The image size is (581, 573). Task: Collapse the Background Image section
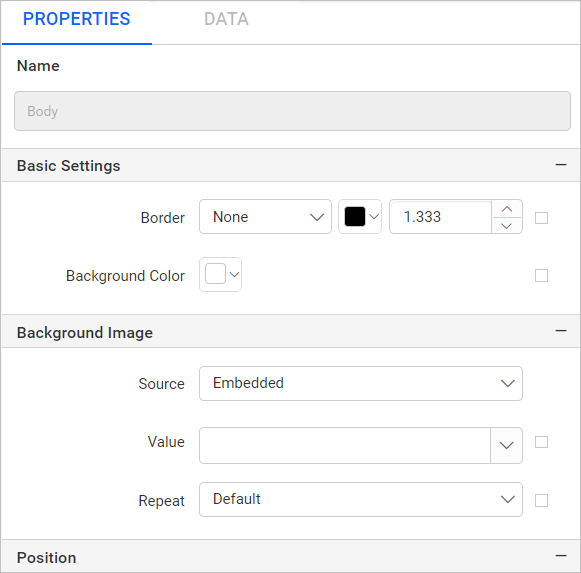click(561, 331)
